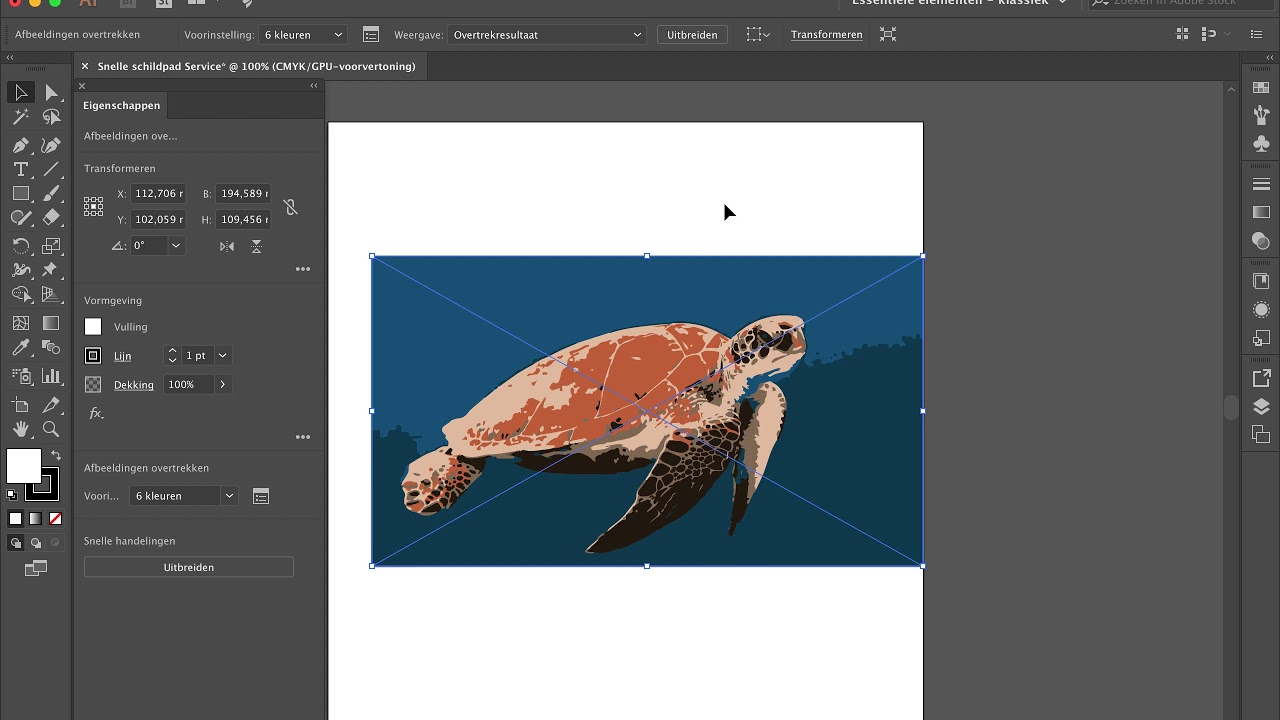Open the 6 kleuren preset dropdown in Properties
This screenshot has height=720, width=1280.
tap(184, 496)
